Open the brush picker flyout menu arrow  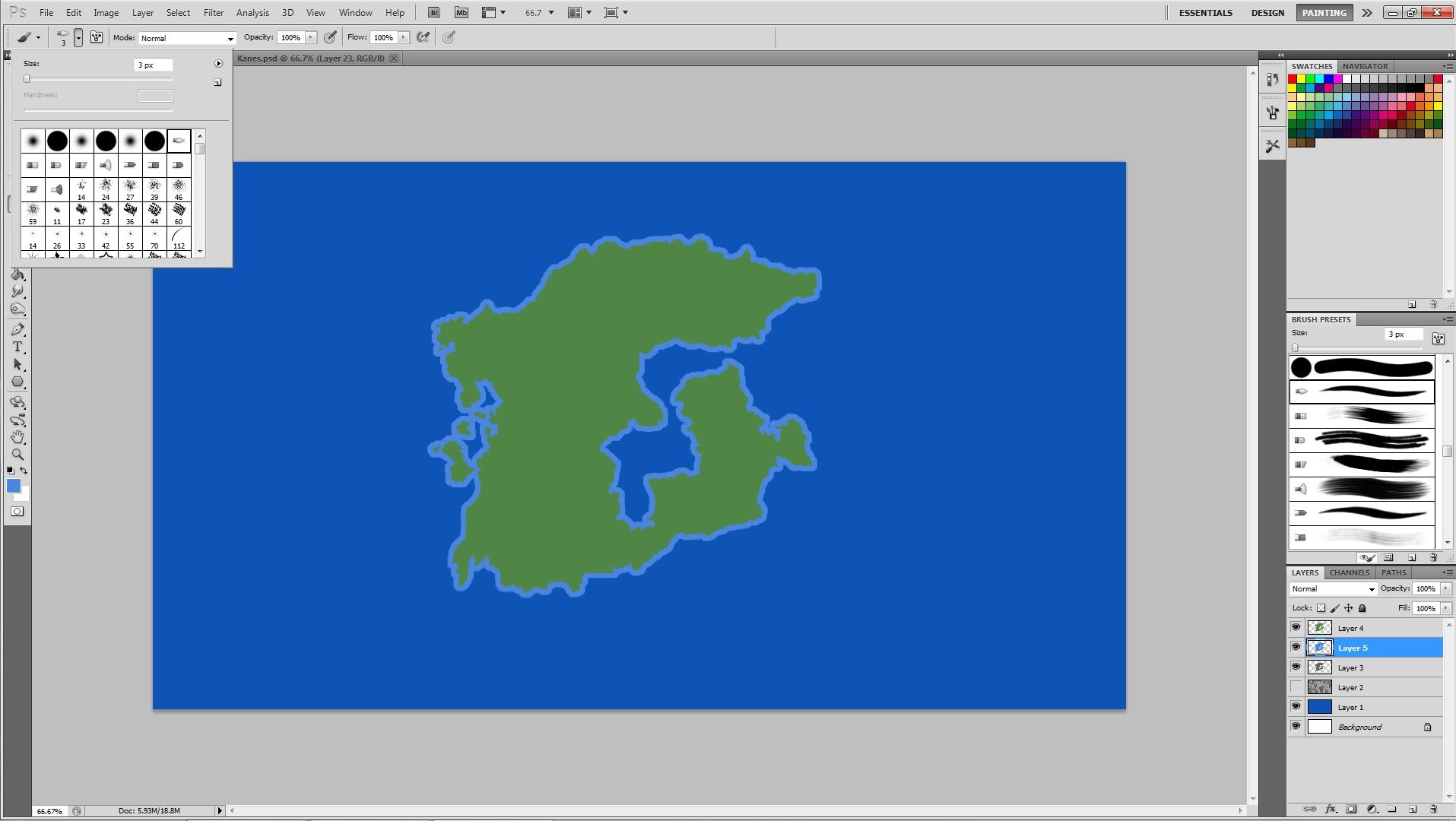[x=218, y=64]
